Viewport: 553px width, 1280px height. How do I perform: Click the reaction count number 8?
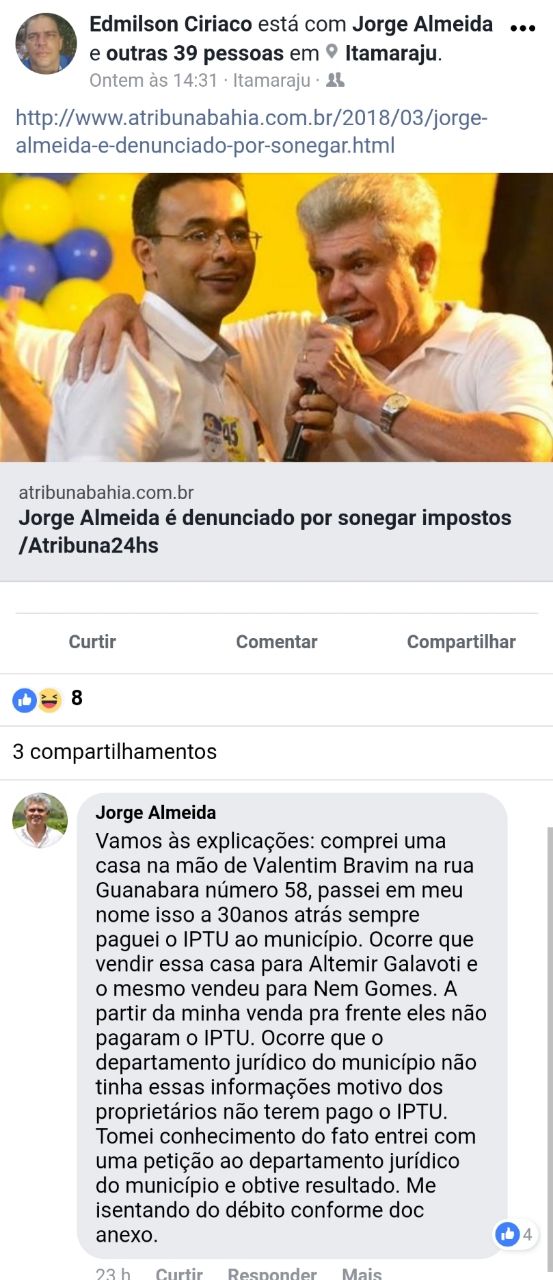click(77, 699)
